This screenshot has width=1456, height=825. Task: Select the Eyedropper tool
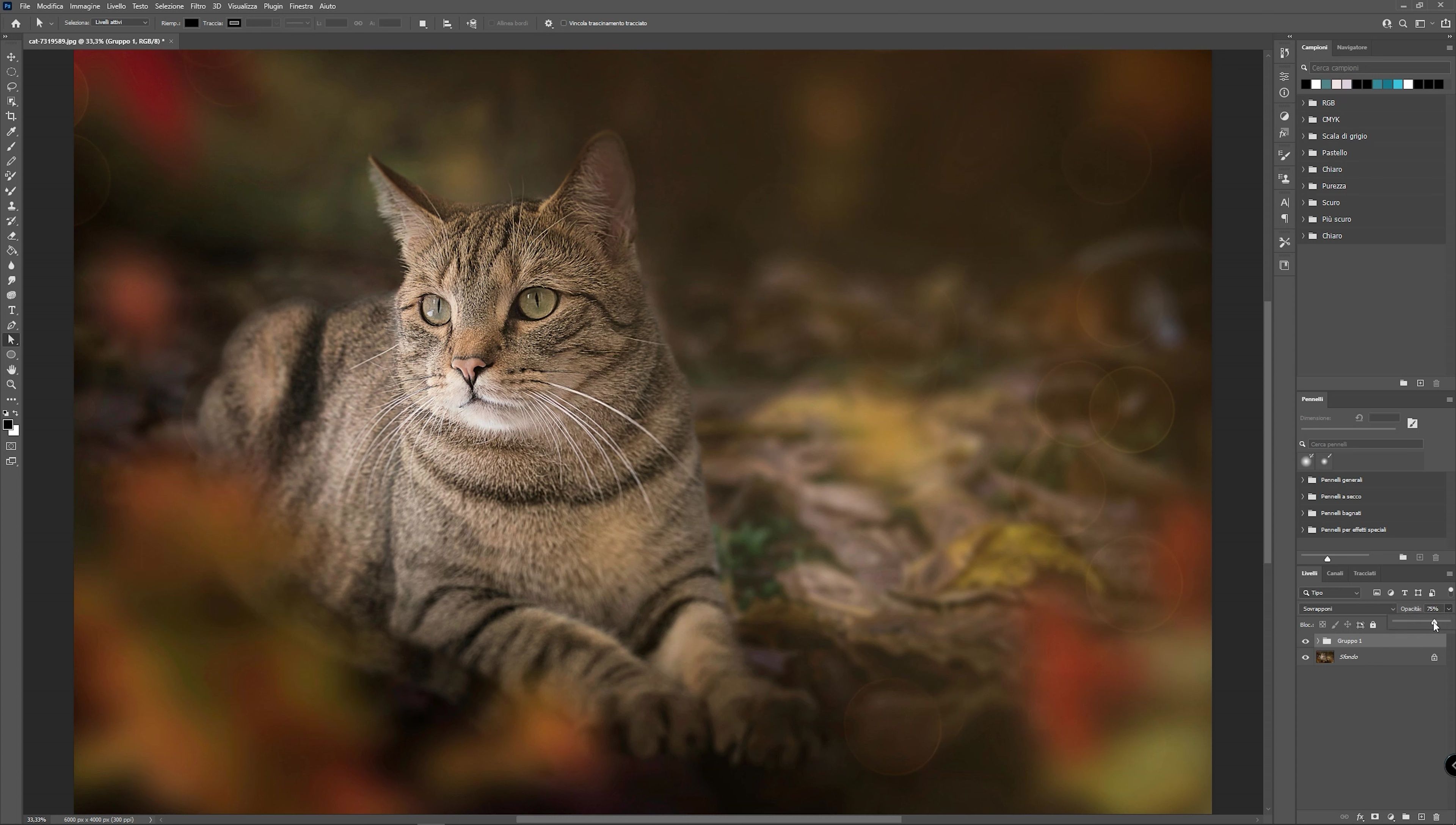click(x=11, y=132)
